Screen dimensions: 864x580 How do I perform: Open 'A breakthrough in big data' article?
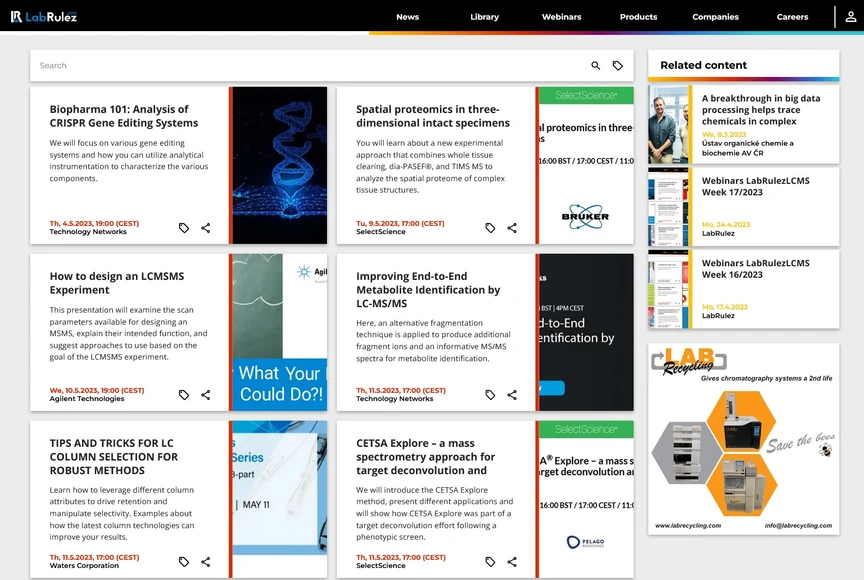(x=761, y=110)
